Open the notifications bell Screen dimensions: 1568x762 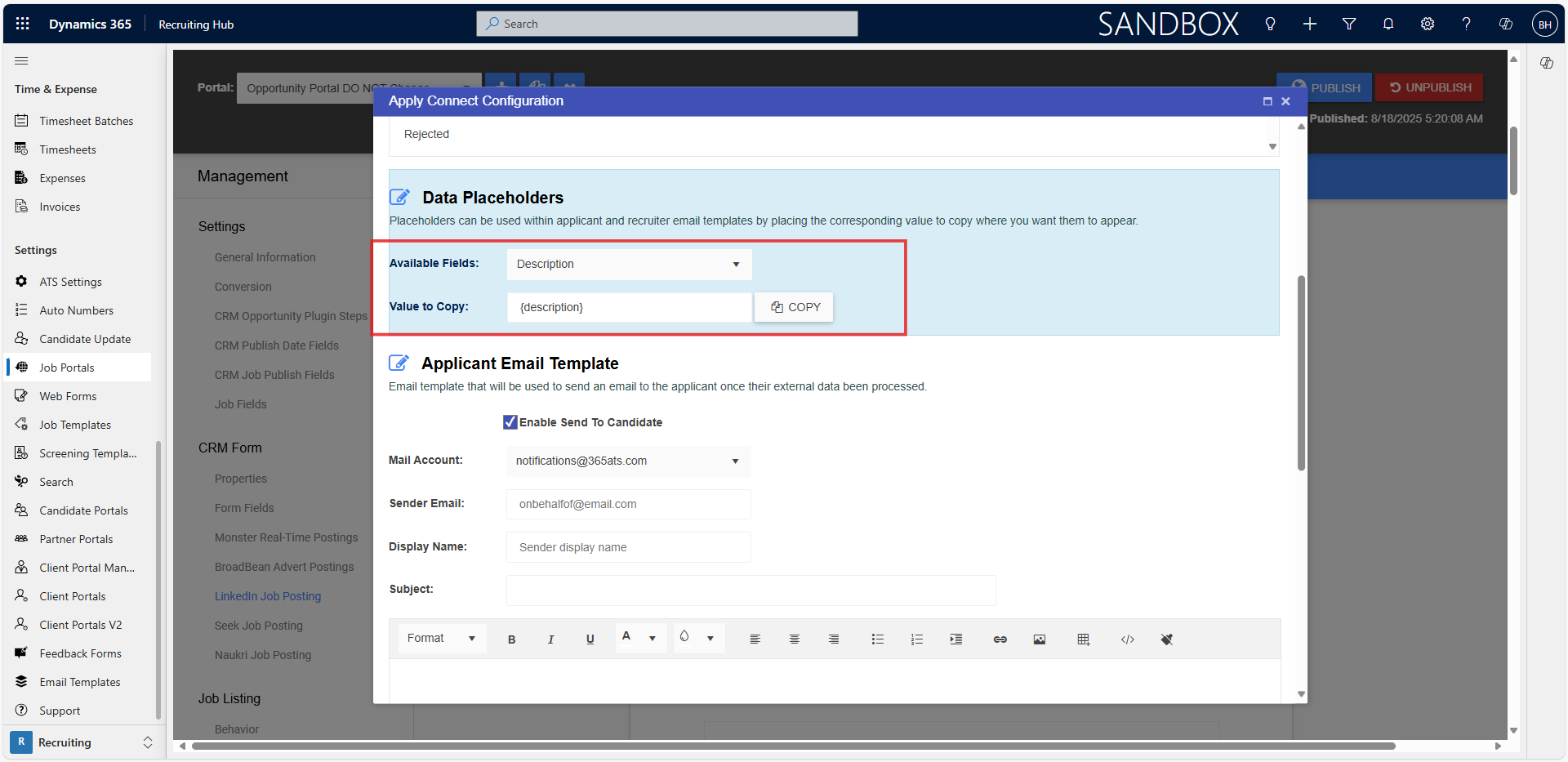pyautogui.click(x=1388, y=24)
